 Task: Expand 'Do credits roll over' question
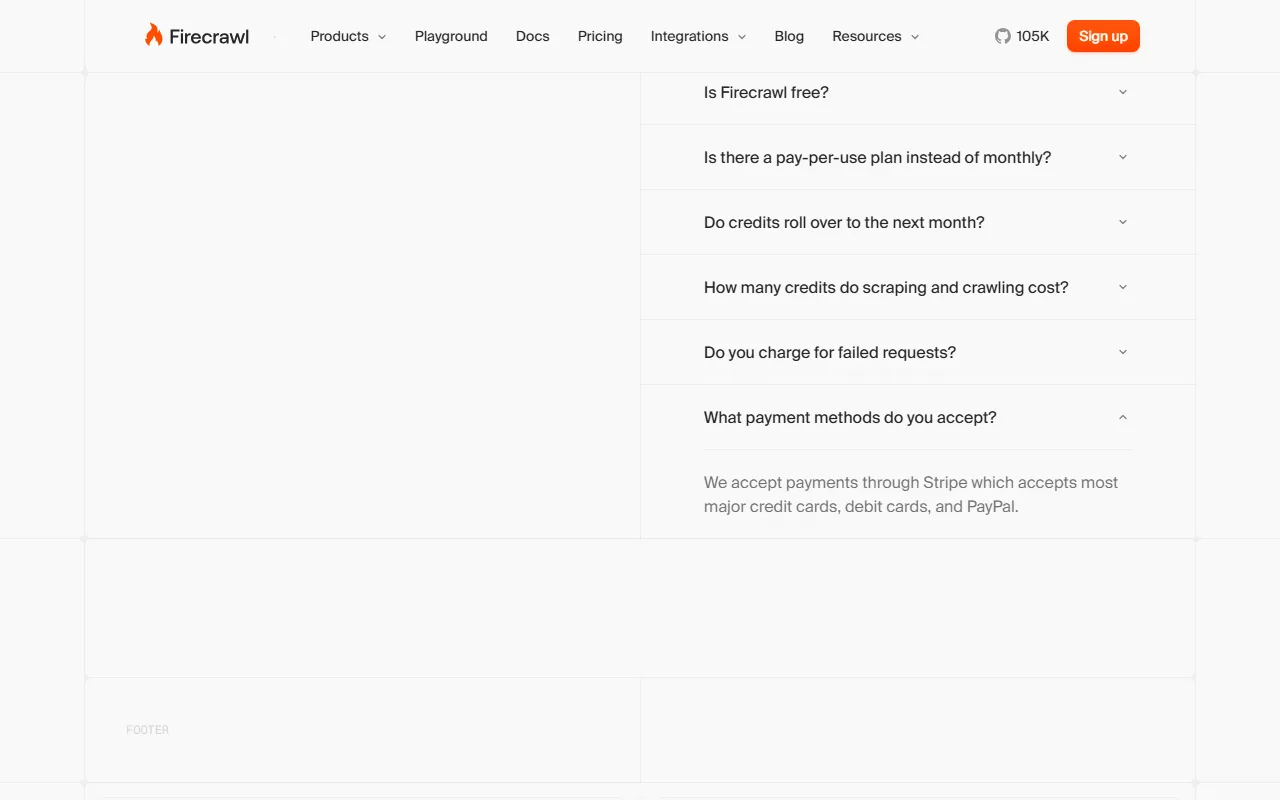(844, 222)
